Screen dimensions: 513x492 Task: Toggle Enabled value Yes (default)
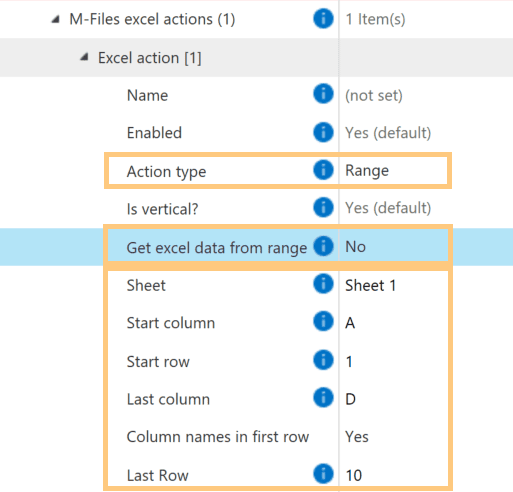click(426, 133)
